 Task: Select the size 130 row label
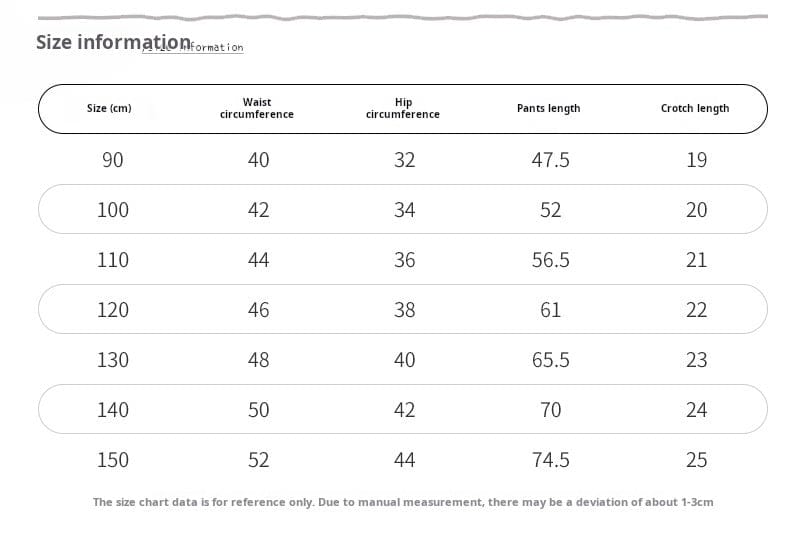point(113,360)
